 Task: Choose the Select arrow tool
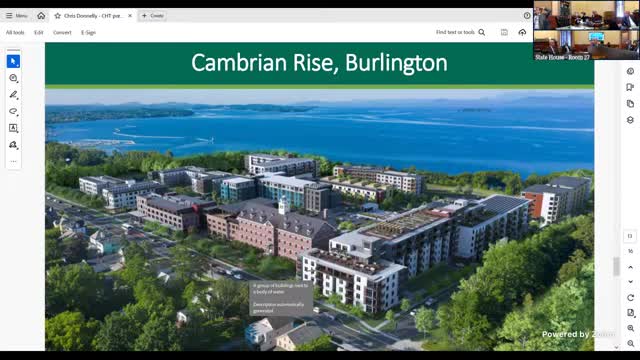(13, 62)
